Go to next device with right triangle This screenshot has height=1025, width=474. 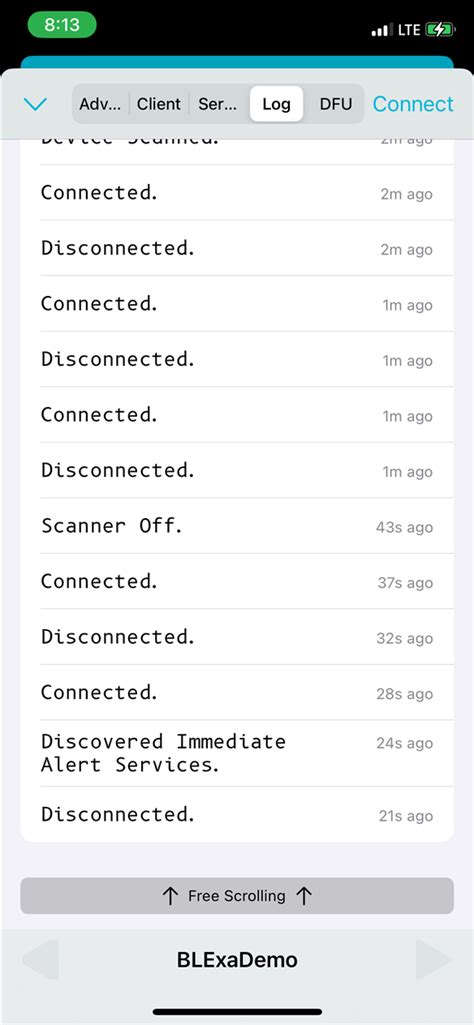[x=433, y=960]
